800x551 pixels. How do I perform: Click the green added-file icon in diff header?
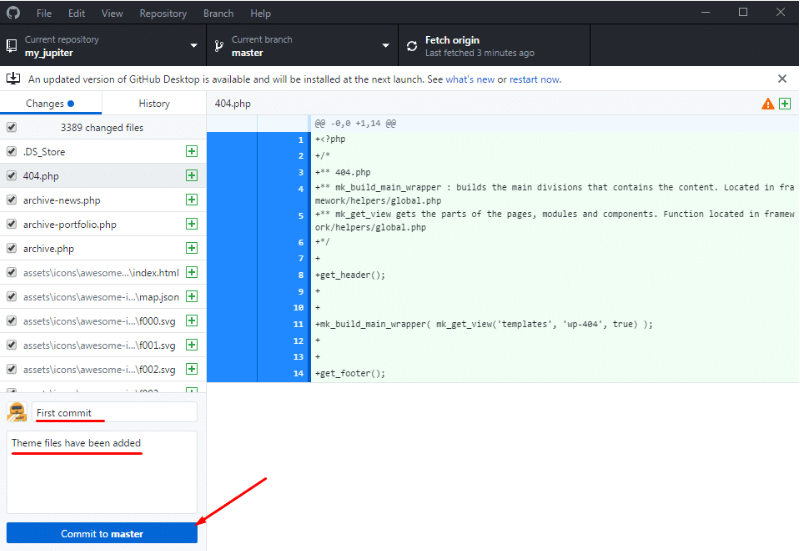click(x=785, y=104)
